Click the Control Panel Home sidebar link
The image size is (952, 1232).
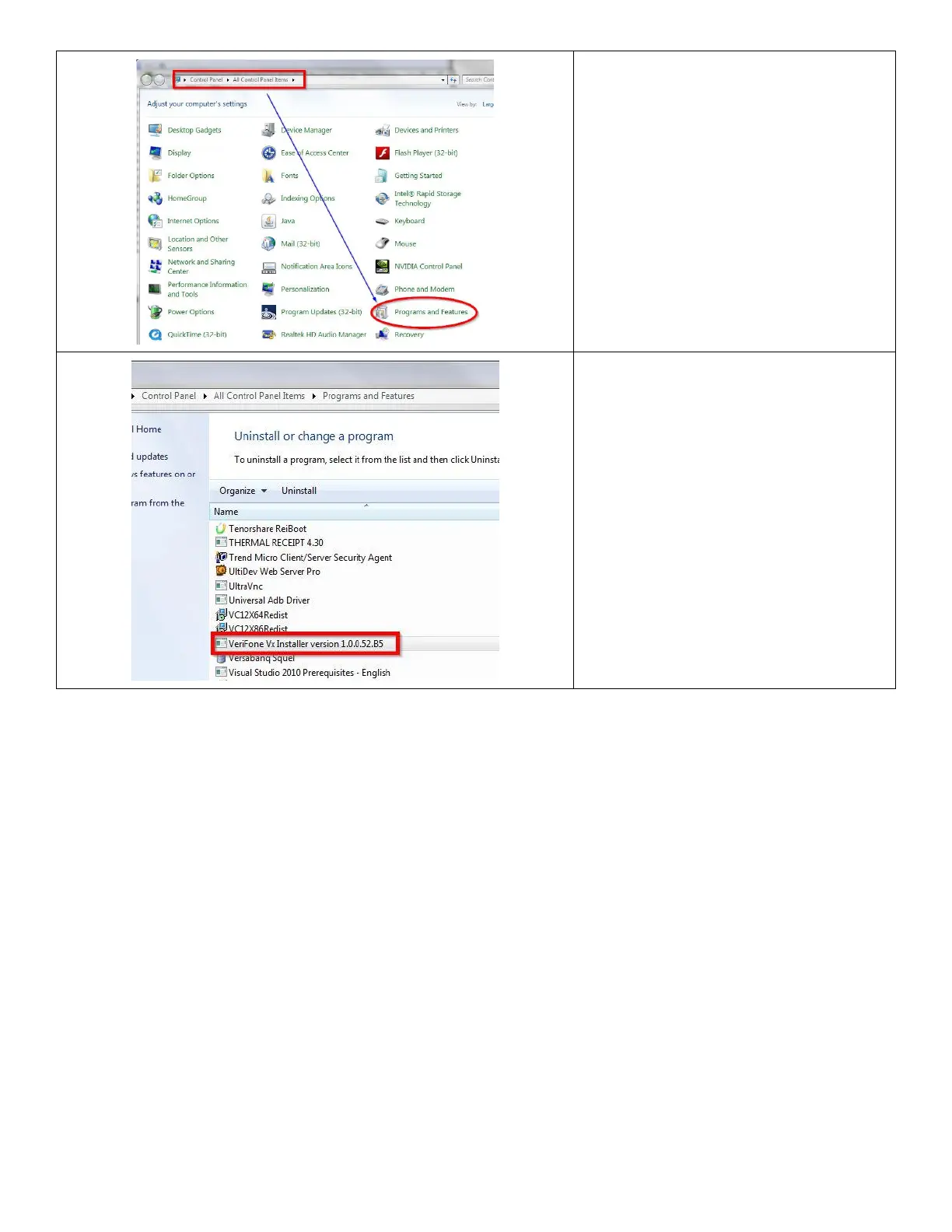147,429
